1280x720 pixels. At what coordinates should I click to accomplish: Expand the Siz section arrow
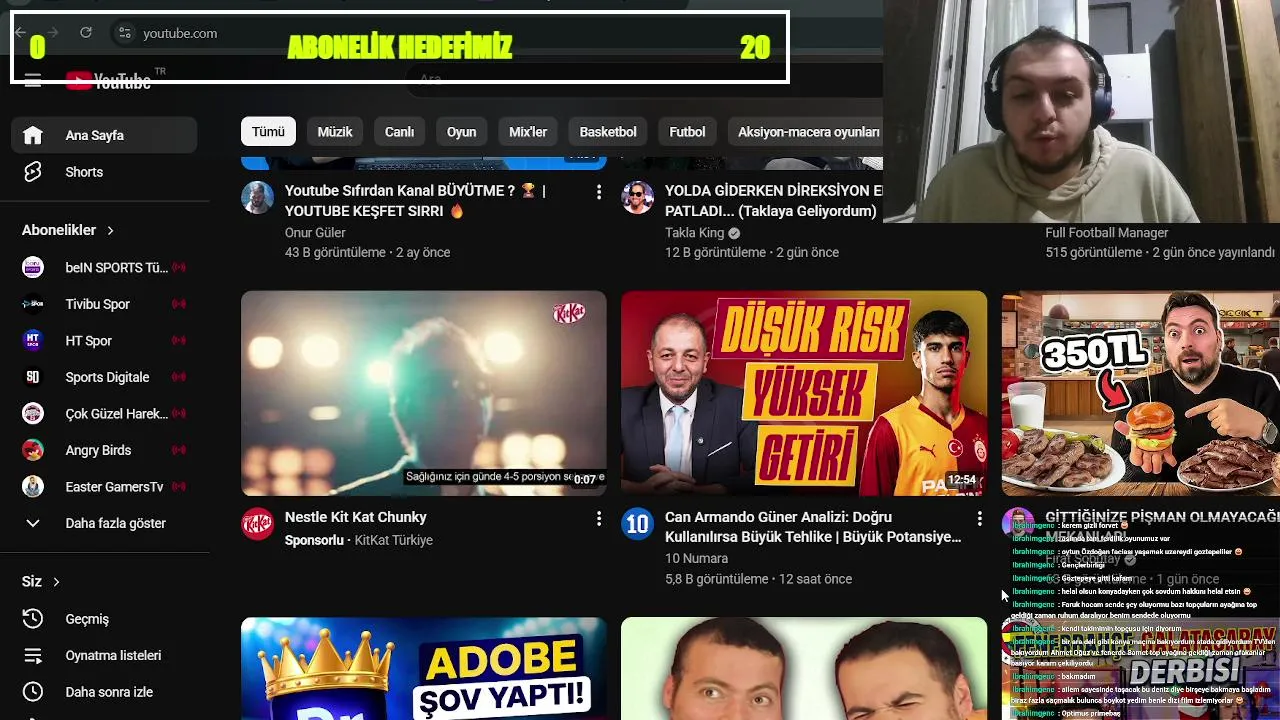click(x=56, y=581)
